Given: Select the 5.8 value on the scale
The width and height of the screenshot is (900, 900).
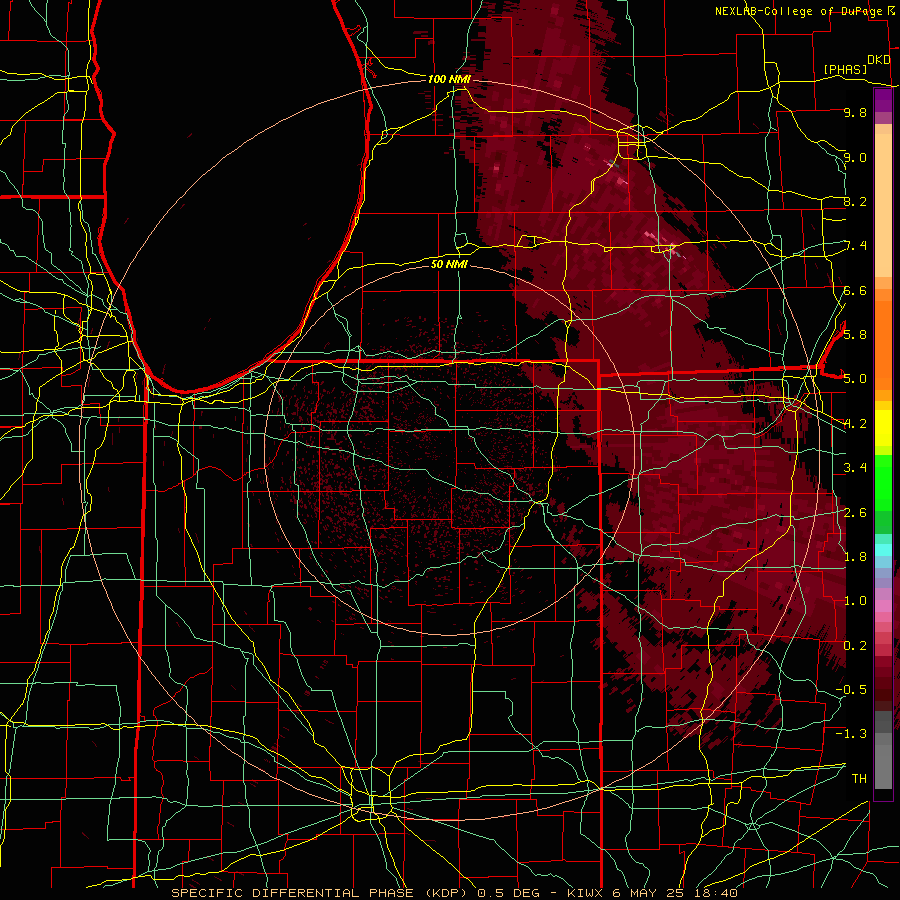Looking at the screenshot, I should tap(855, 334).
